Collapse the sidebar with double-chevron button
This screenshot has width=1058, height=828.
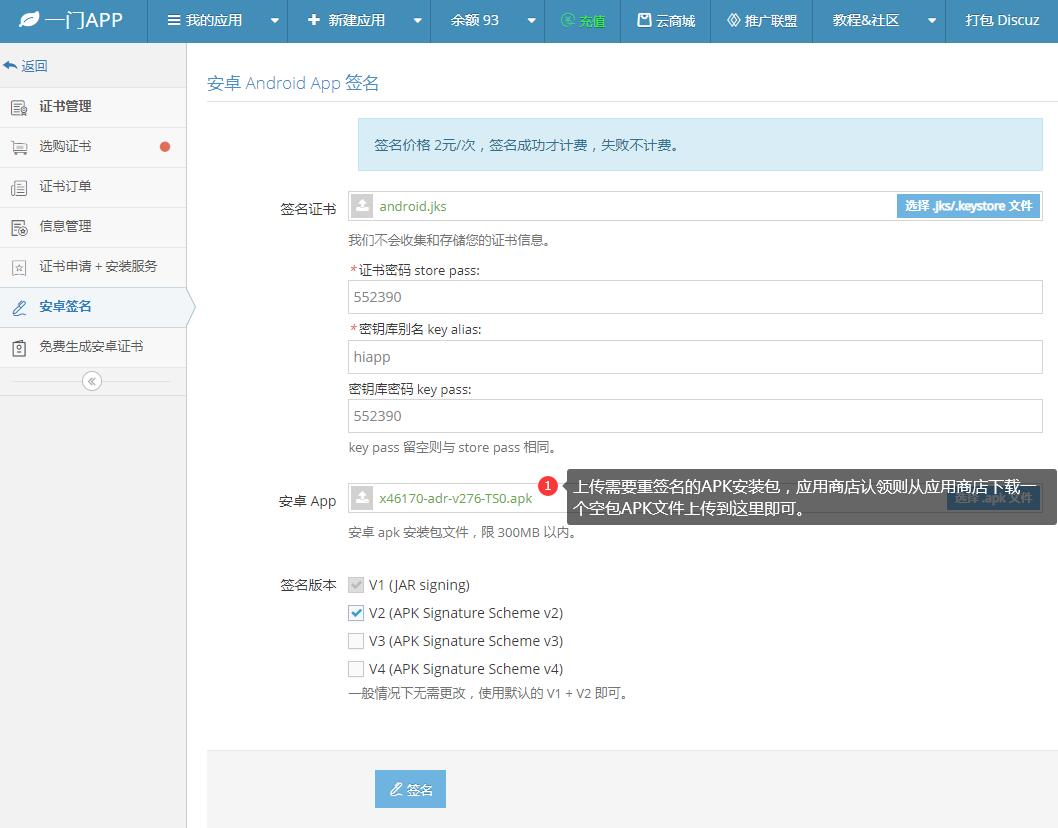92,381
